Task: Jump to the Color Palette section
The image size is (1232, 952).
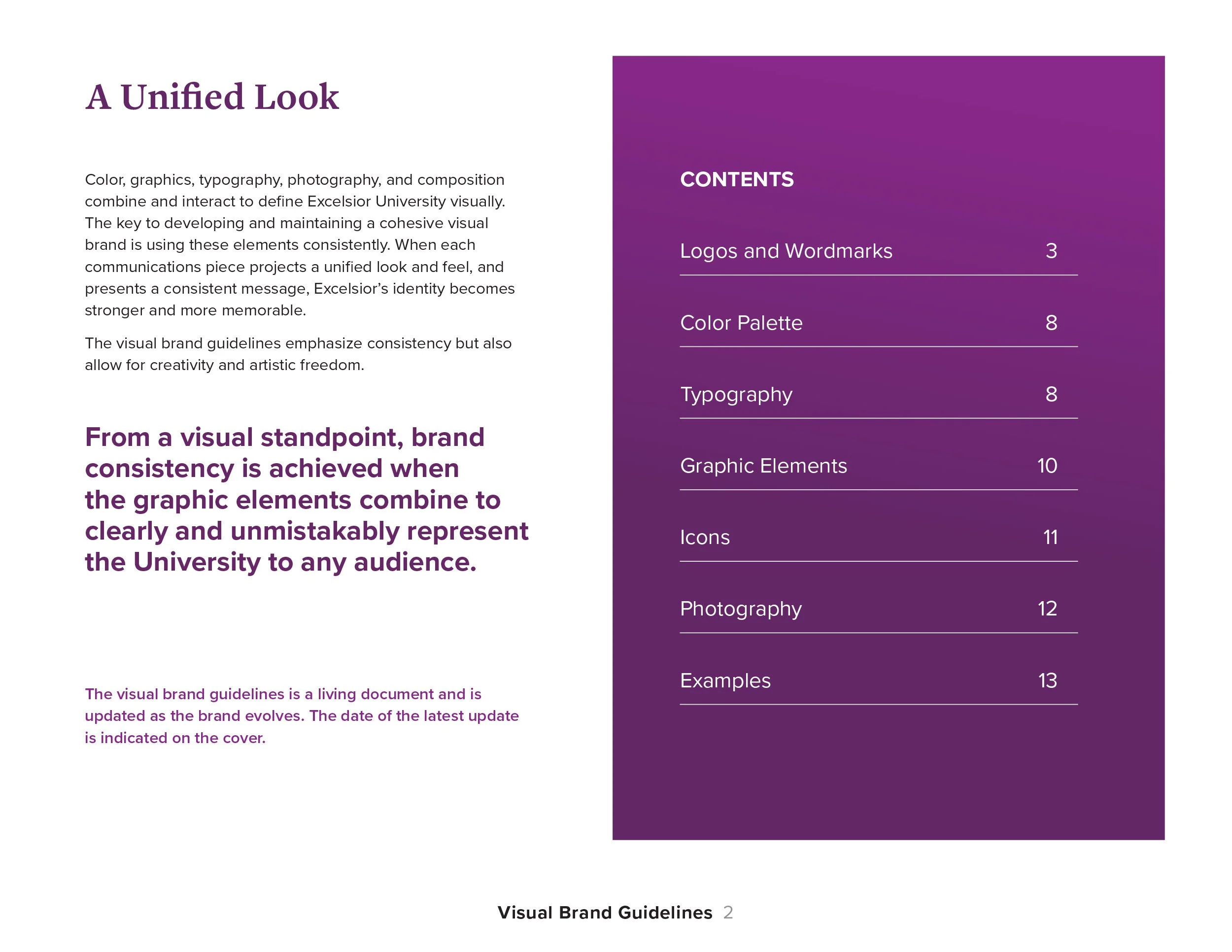Action: point(741,323)
